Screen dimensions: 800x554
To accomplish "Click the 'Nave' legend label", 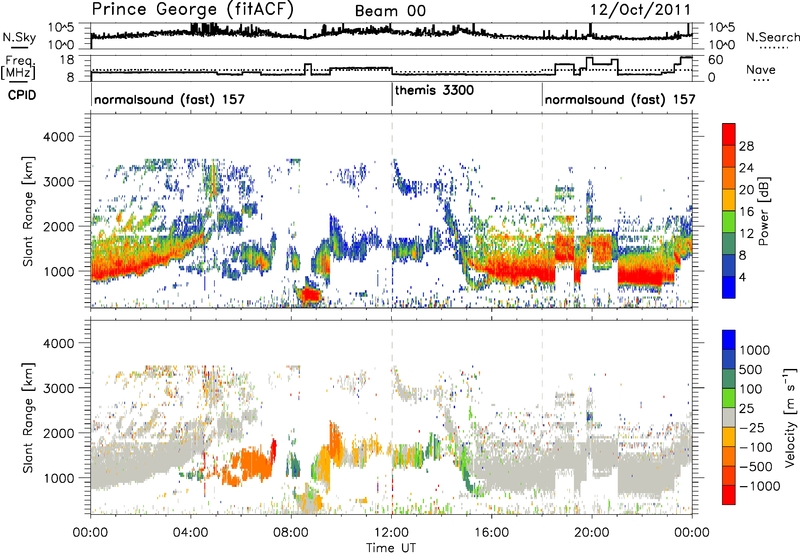I will pyautogui.click(x=761, y=69).
